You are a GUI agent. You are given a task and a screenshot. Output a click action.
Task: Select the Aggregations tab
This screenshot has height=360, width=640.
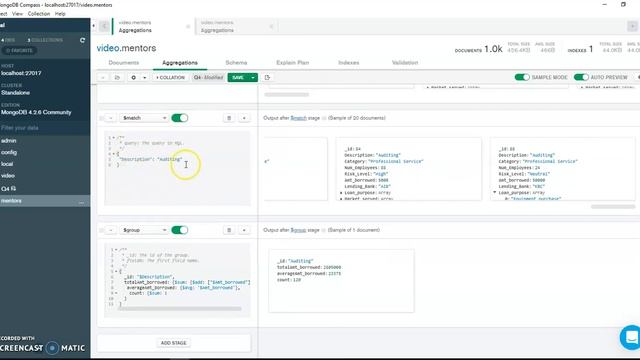coord(180,62)
